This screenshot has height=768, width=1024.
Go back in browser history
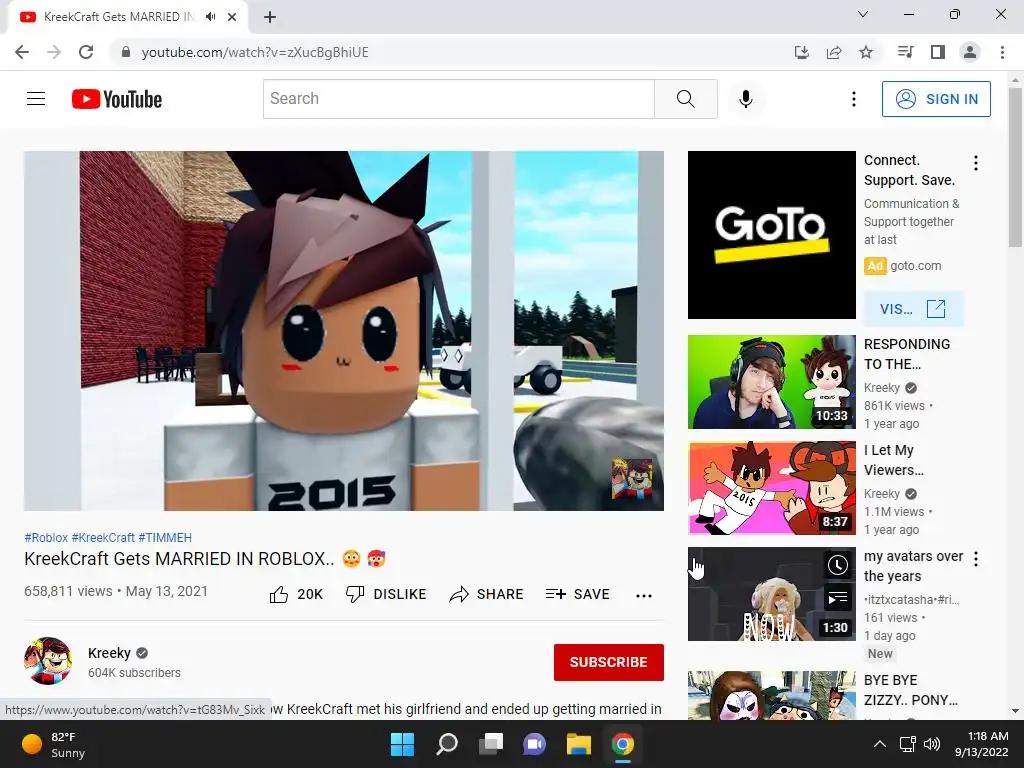[22, 52]
